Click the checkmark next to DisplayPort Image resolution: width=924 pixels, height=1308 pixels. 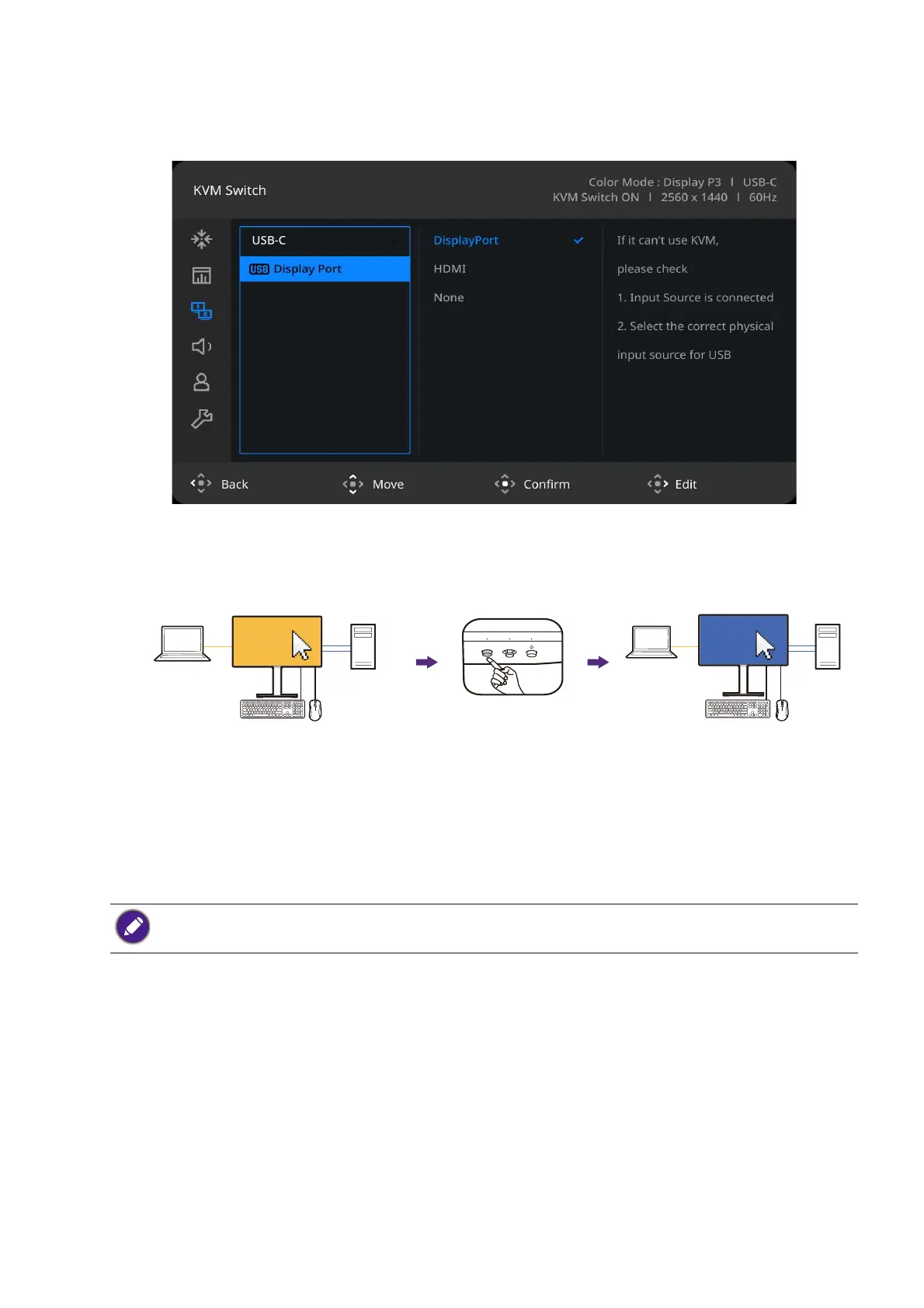(578, 241)
